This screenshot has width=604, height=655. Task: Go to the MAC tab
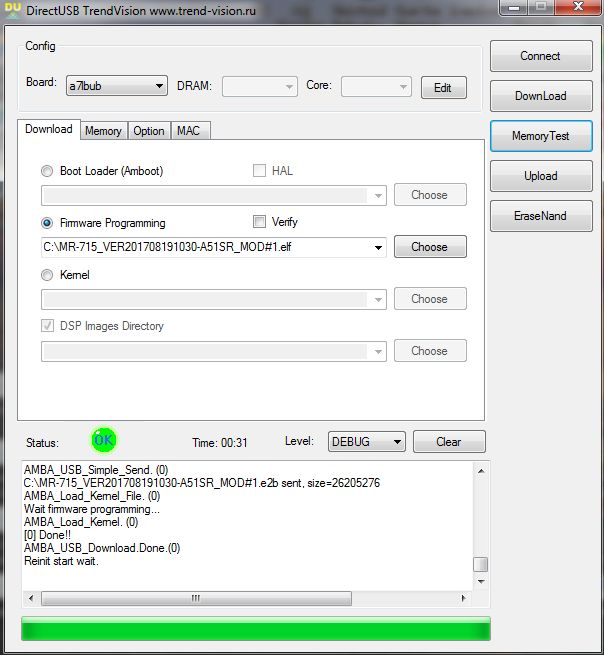(x=188, y=131)
